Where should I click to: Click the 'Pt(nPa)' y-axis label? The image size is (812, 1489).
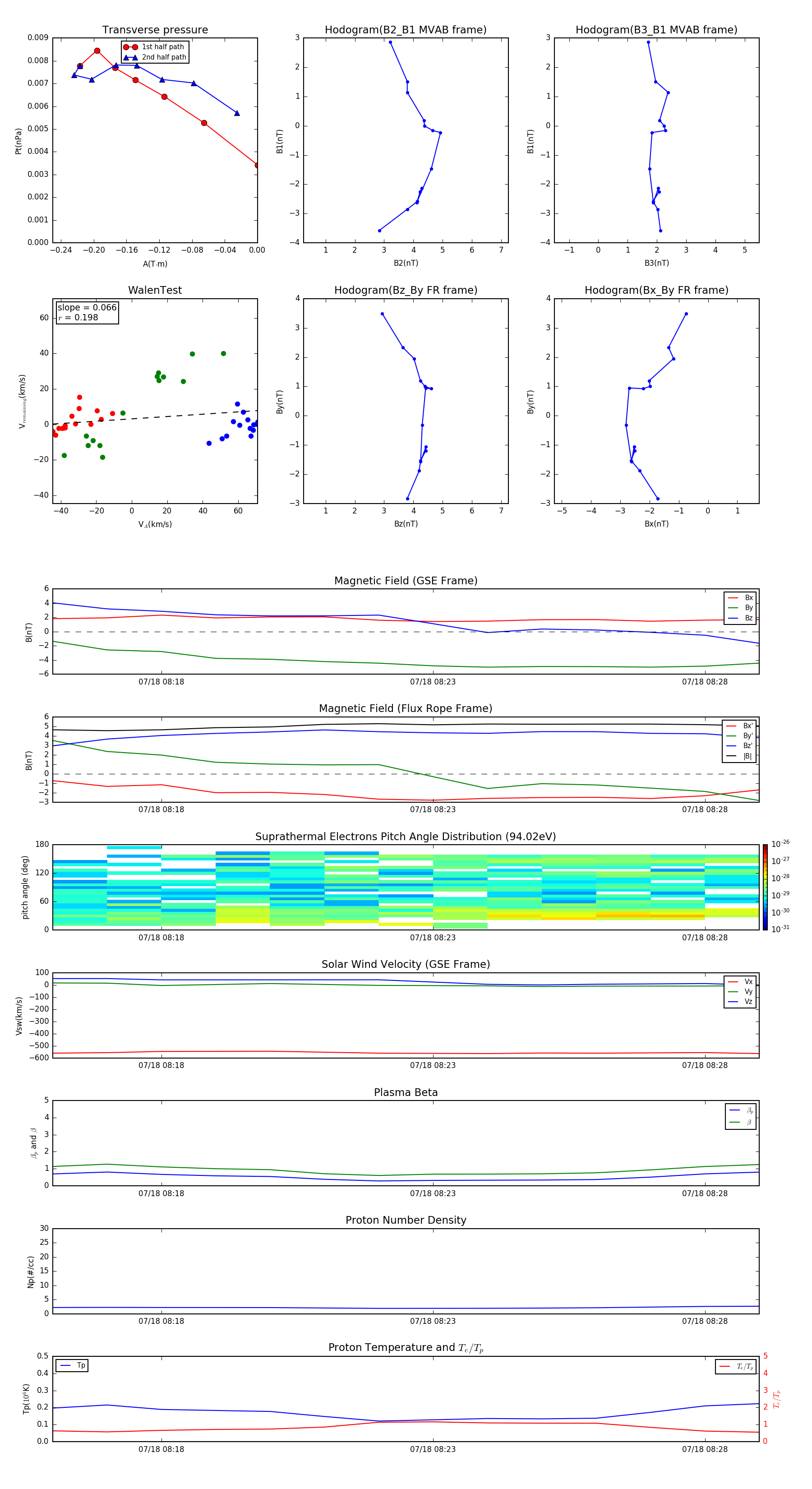click(x=18, y=140)
